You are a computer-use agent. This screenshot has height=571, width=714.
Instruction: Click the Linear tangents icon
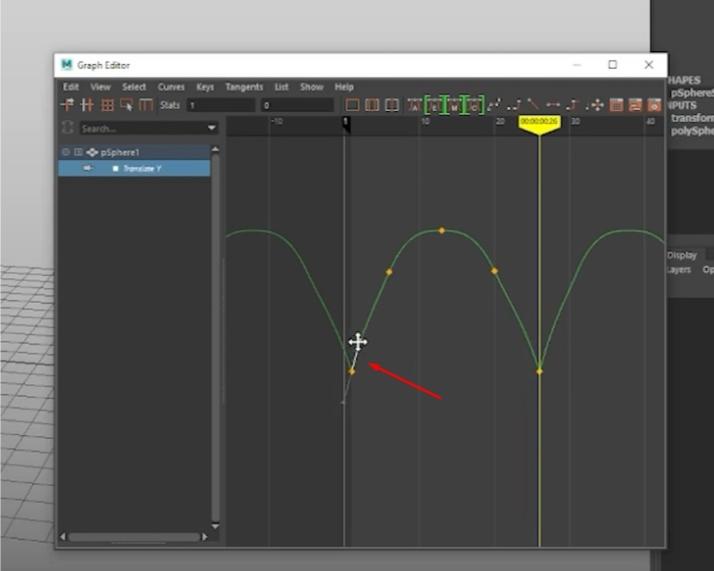[x=533, y=105]
